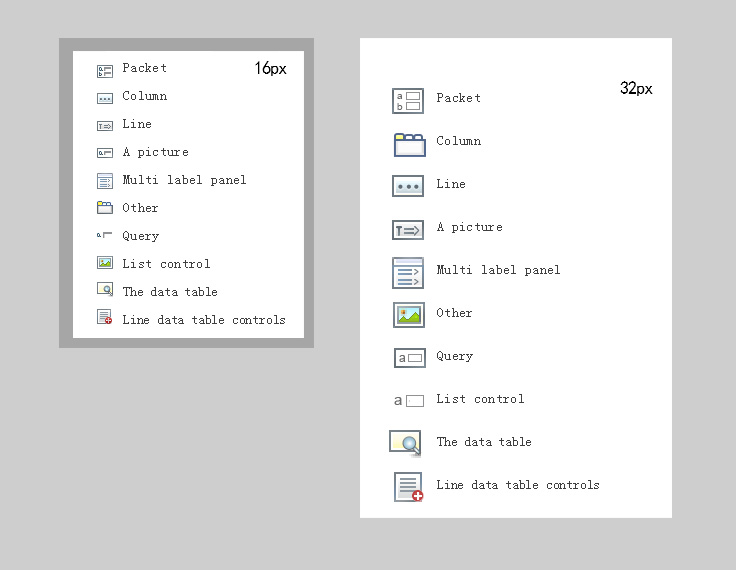Select the small Multi label panel icon

pyautogui.click(x=105, y=181)
